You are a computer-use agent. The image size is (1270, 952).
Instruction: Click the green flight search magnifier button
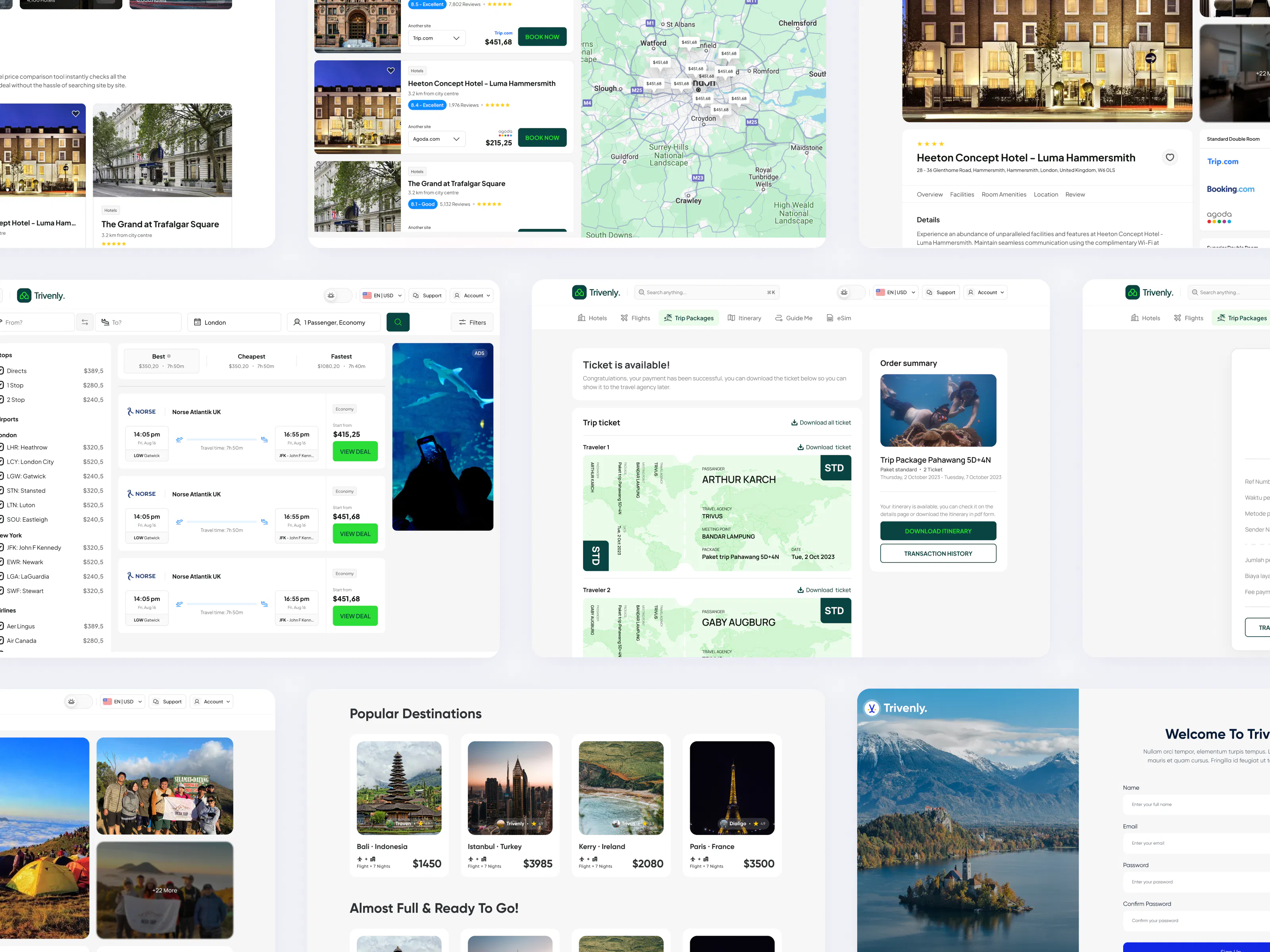(398, 322)
